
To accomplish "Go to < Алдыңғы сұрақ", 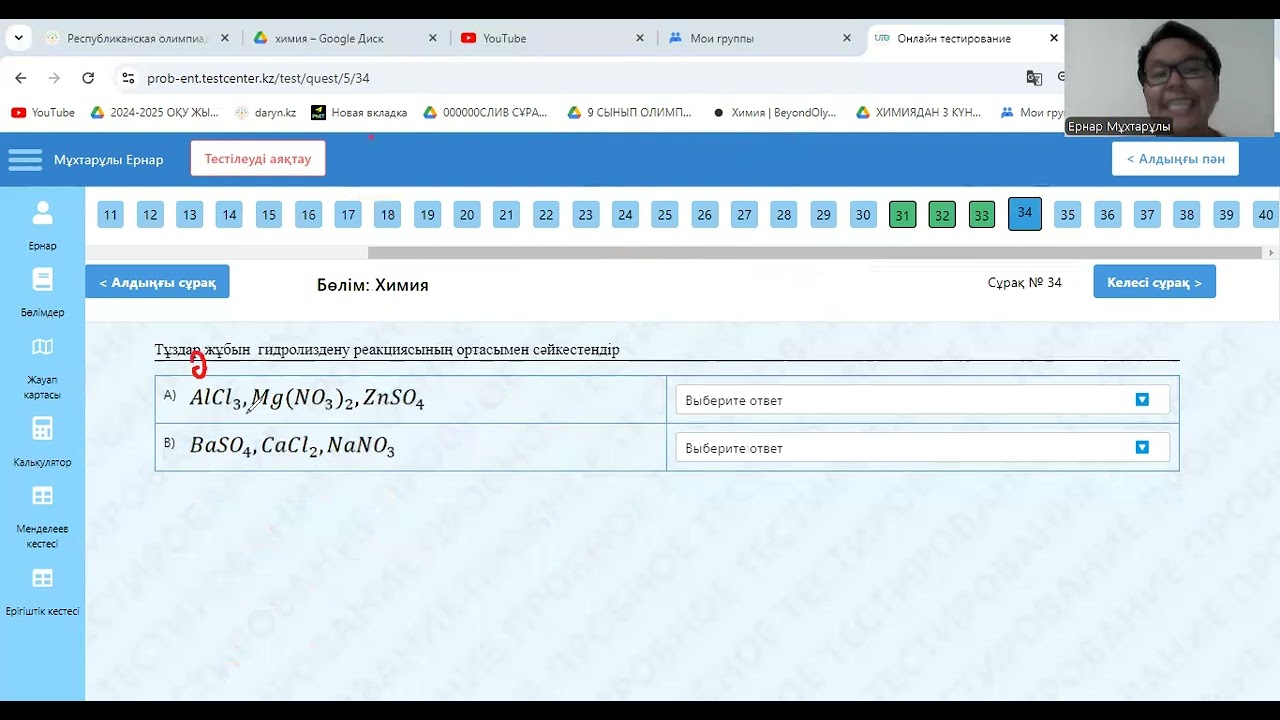I will coord(157,282).
